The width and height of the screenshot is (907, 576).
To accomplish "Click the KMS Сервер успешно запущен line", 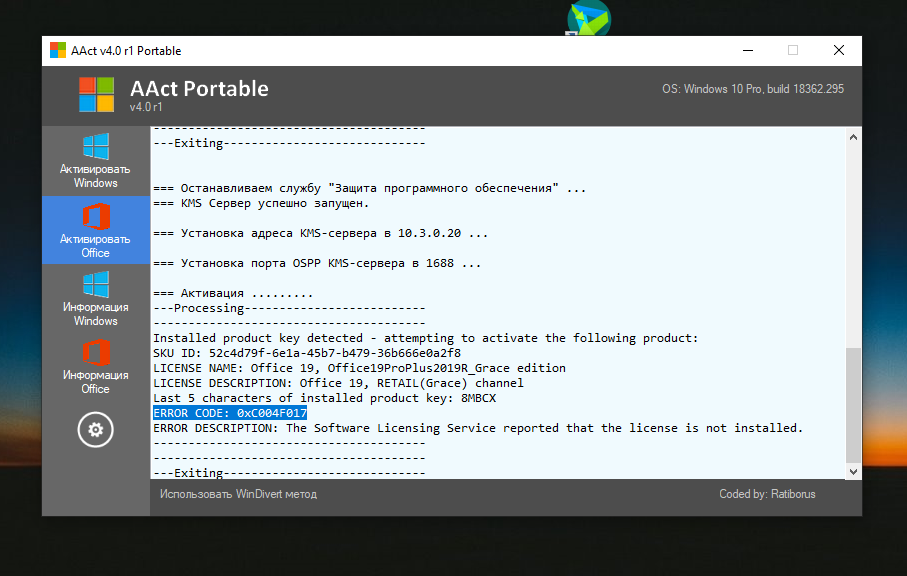I will [261, 203].
